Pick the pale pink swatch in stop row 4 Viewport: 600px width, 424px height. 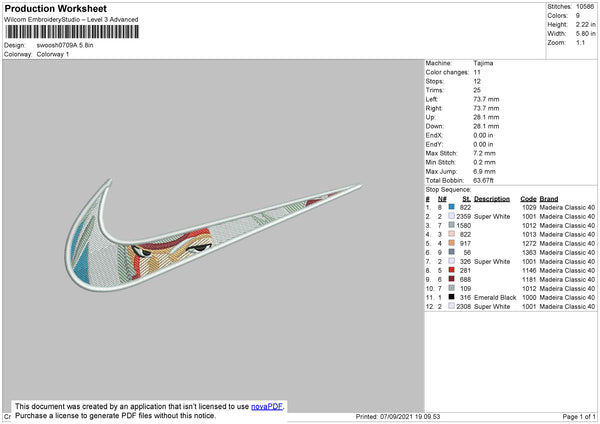click(452, 234)
